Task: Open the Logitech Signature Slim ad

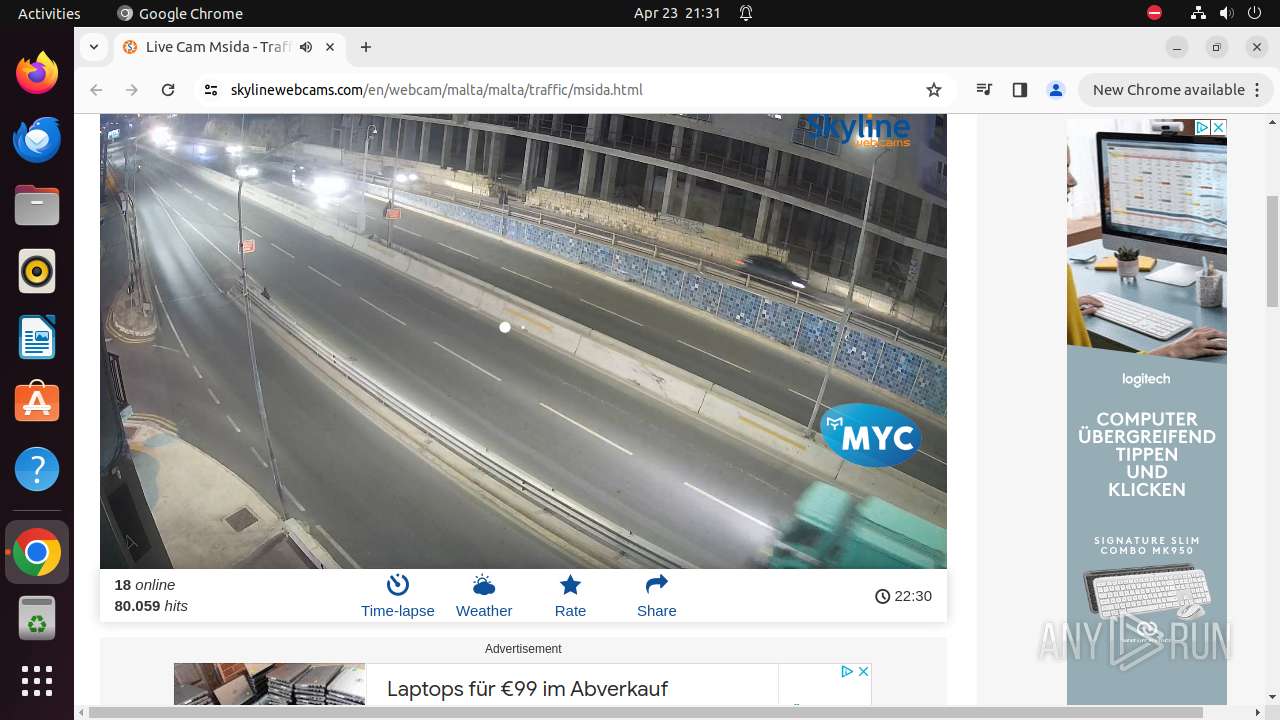Action: [1147, 412]
